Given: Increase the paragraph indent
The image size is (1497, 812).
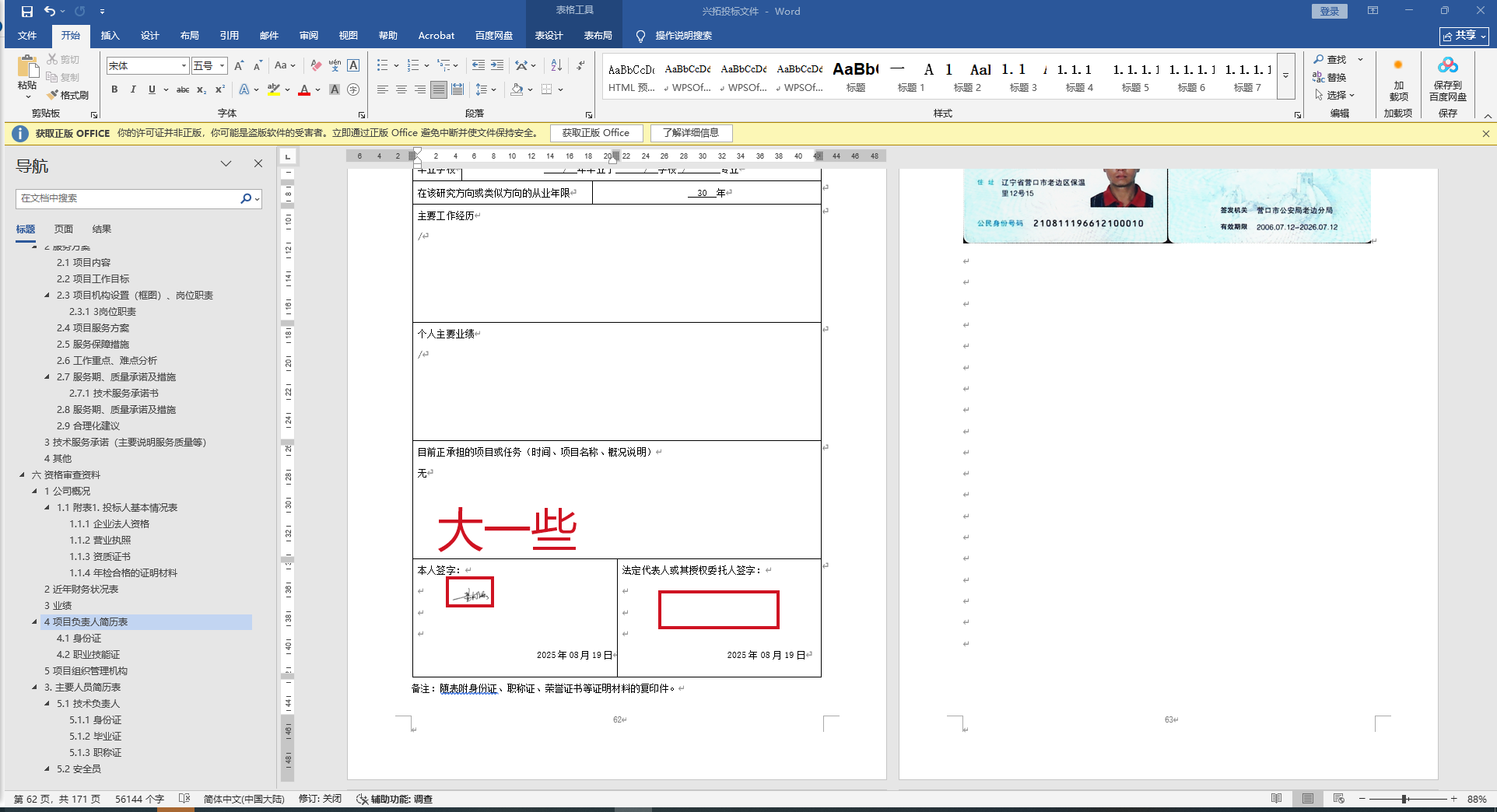Looking at the screenshot, I should point(496,66).
